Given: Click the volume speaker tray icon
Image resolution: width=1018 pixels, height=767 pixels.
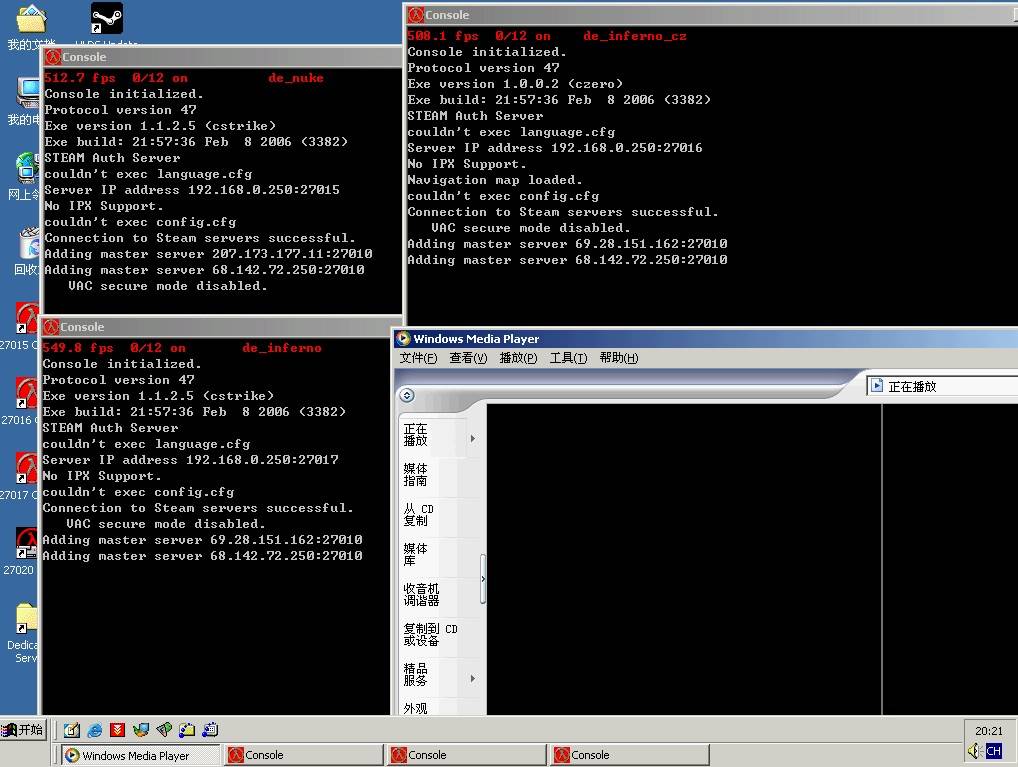Looking at the screenshot, I should tap(974, 751).
